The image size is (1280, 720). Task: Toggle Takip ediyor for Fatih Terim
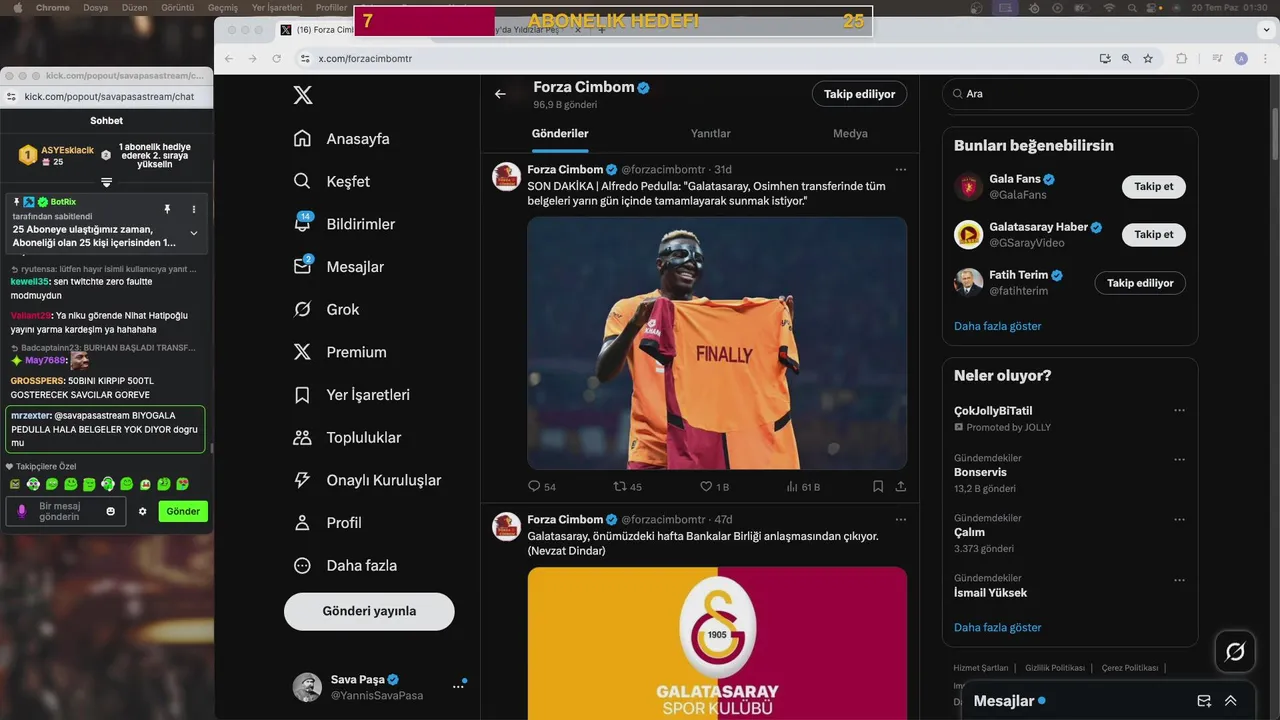(1140, 283)
